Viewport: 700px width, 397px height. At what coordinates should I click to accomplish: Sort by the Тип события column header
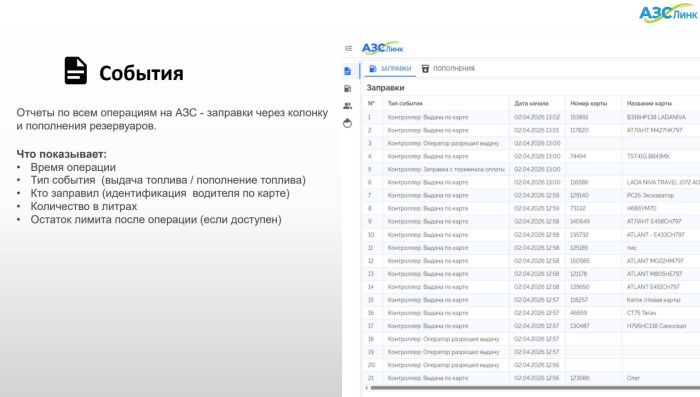pyautogui.click(x=405, y=104)
